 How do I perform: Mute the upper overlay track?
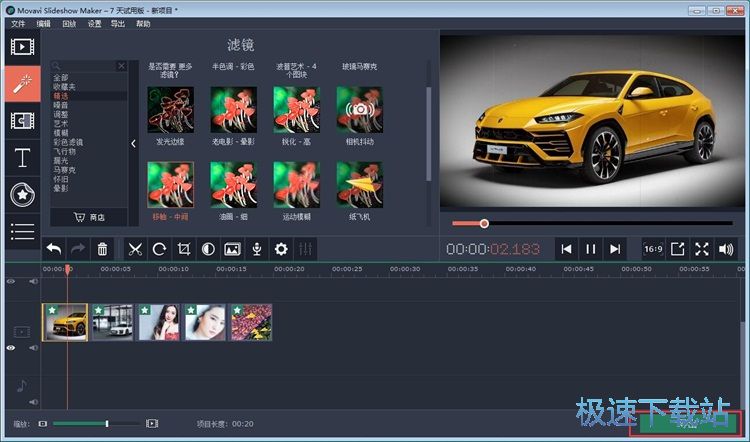(33, 282)
